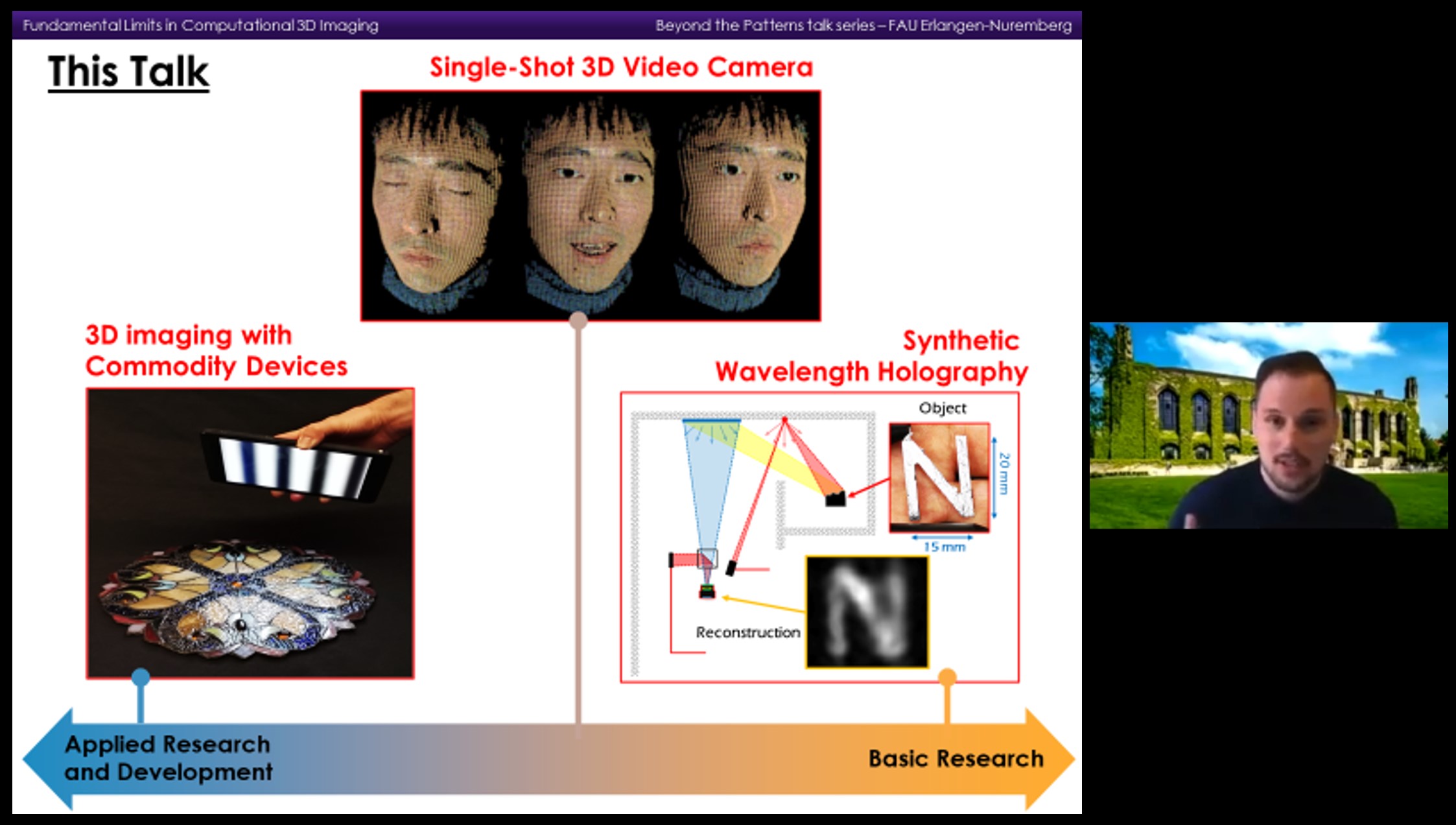This screenshot has width=1456, height=825.
Task: Click 'Beyond the Patterns talk series' header text
Action: 765,25
